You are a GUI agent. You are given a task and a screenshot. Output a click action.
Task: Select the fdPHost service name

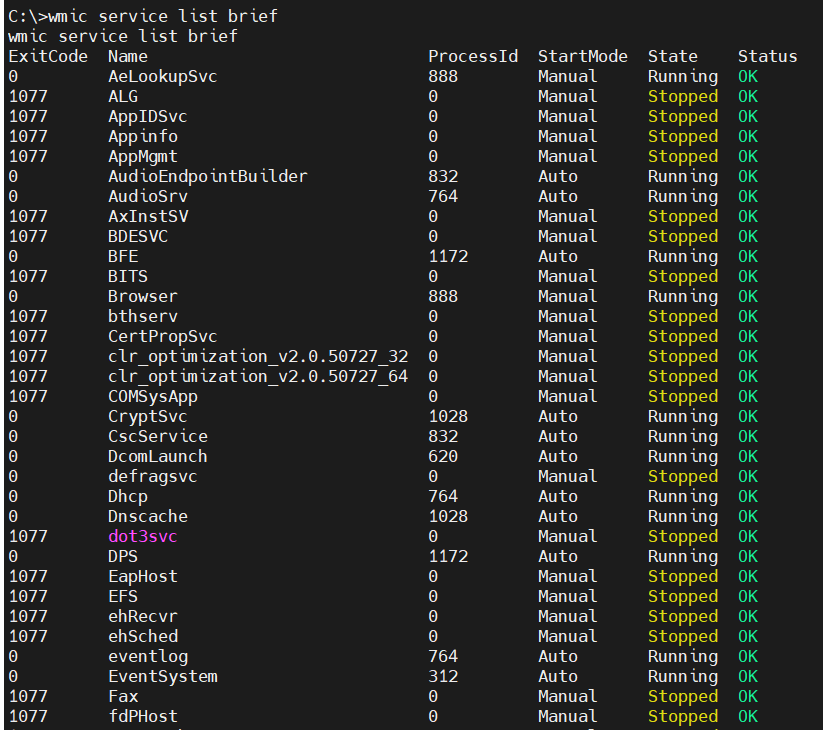tap(143, 716)
